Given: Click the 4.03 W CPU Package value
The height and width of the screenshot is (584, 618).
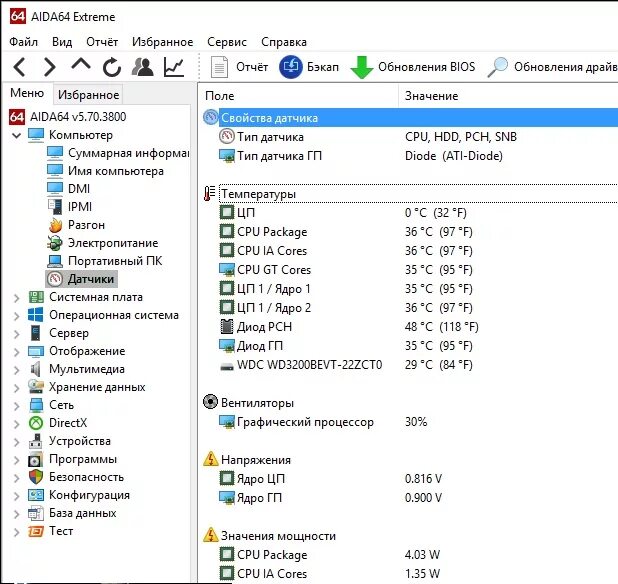Looking at the screenshot, I should [x=422, y=554].
